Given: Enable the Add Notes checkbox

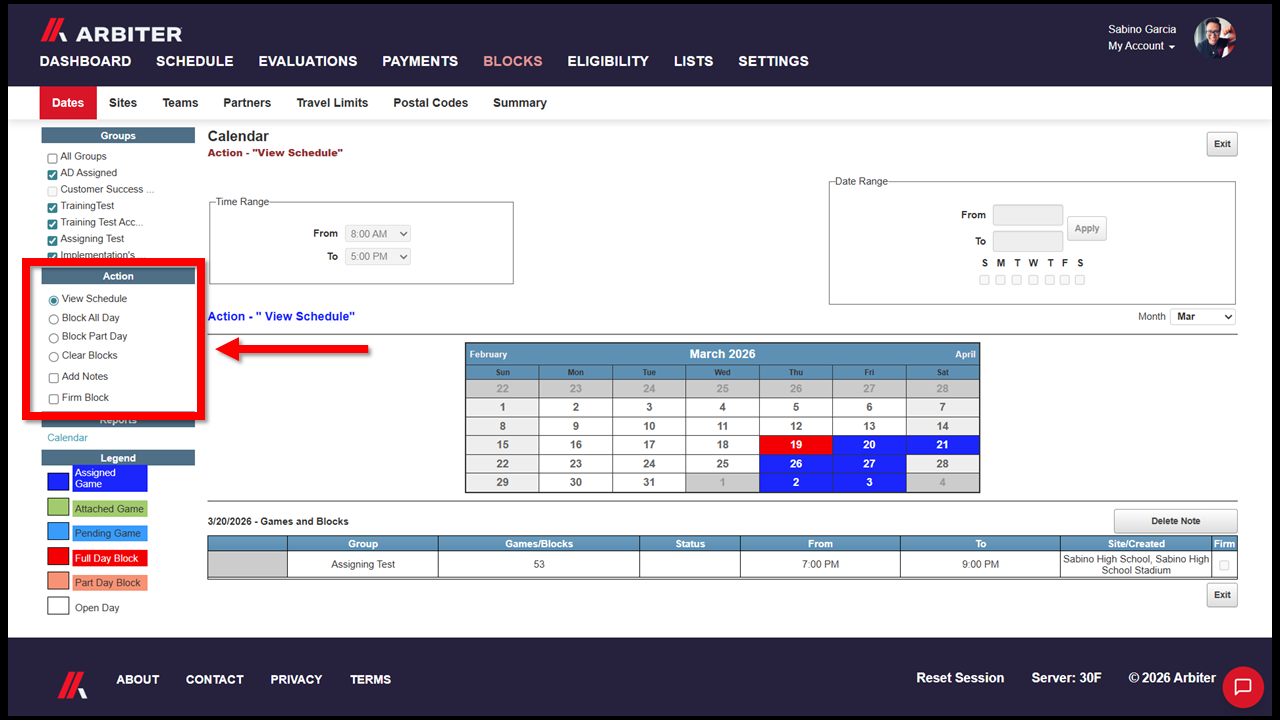Looking at the screenshot, I should pyautogui.click(x=54, y=378).
